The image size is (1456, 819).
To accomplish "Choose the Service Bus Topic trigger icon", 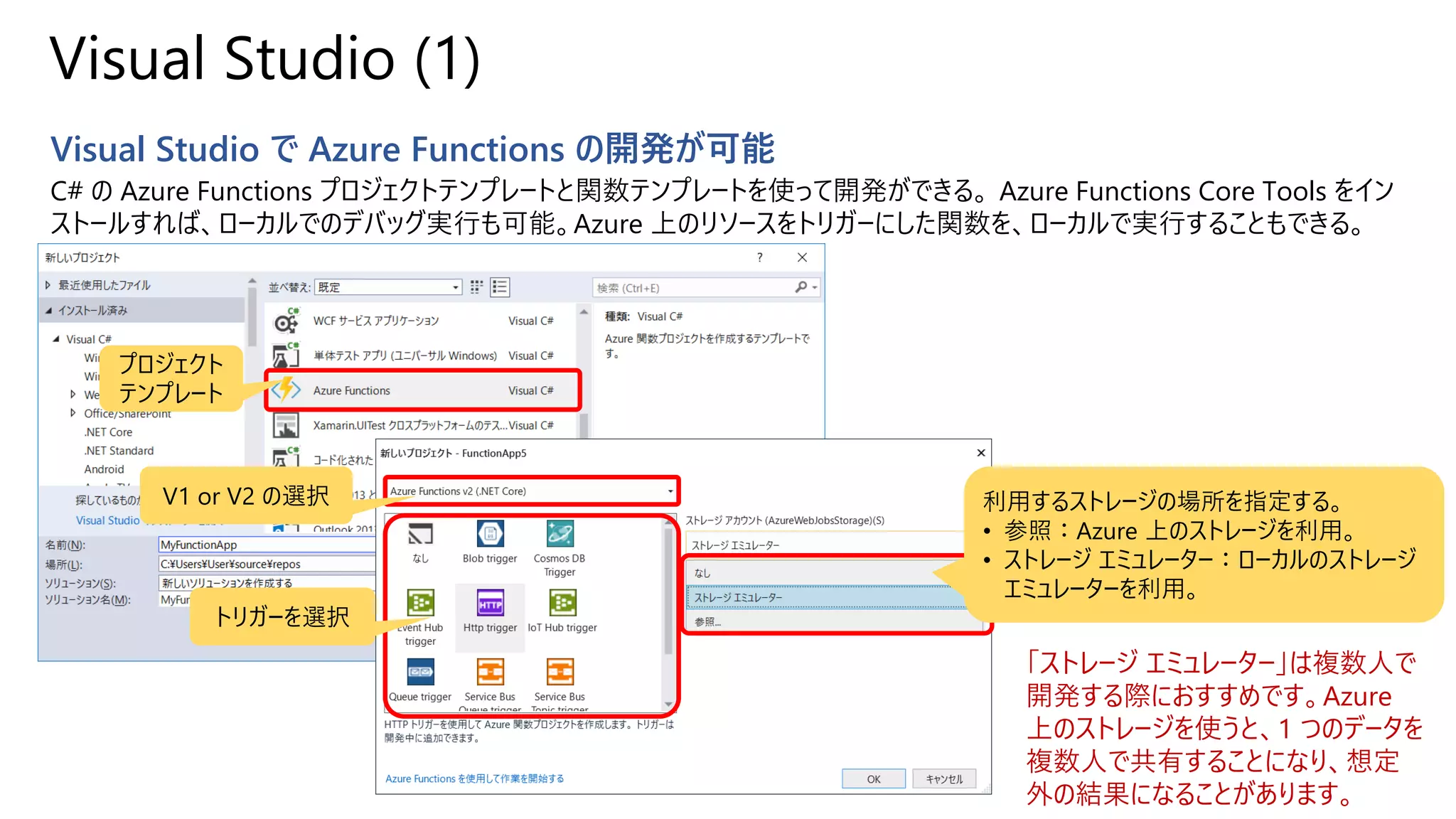I will [560, 672].
